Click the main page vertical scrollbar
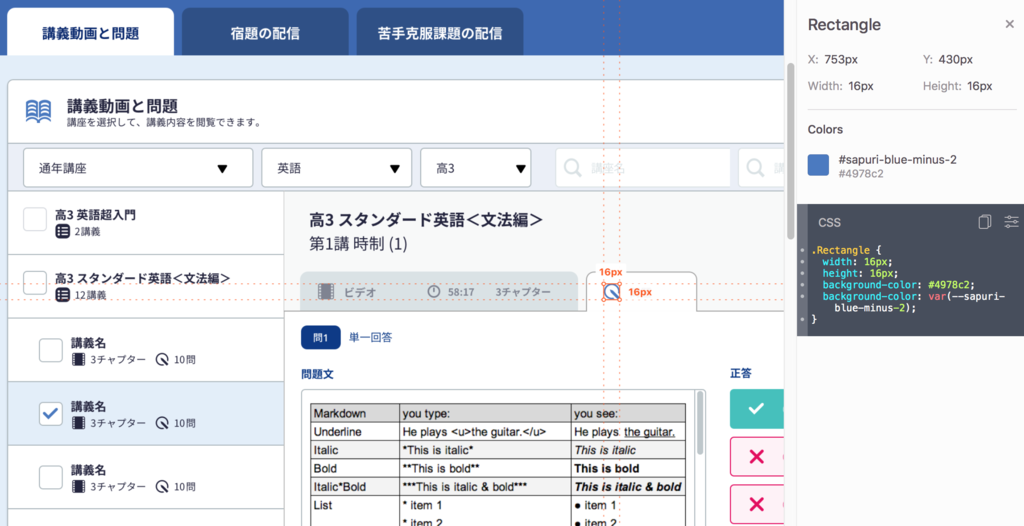Viewport: 1024px width, 526px height. 790,152
